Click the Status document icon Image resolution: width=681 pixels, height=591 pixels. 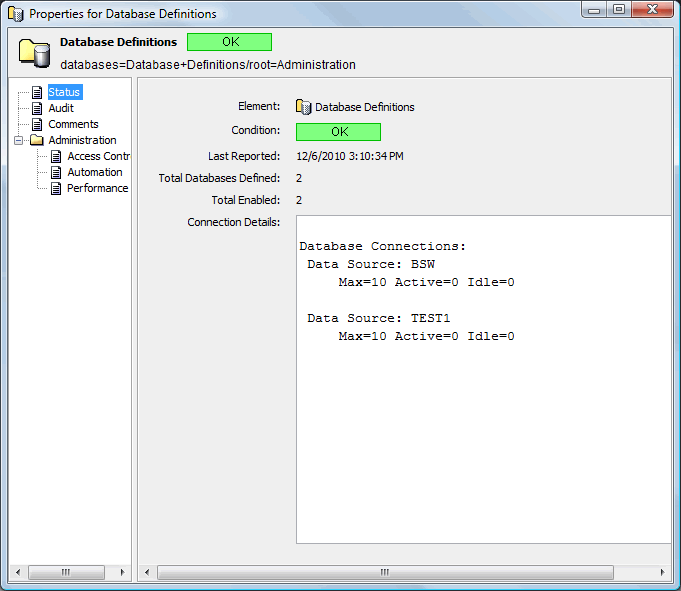(37, 92)
